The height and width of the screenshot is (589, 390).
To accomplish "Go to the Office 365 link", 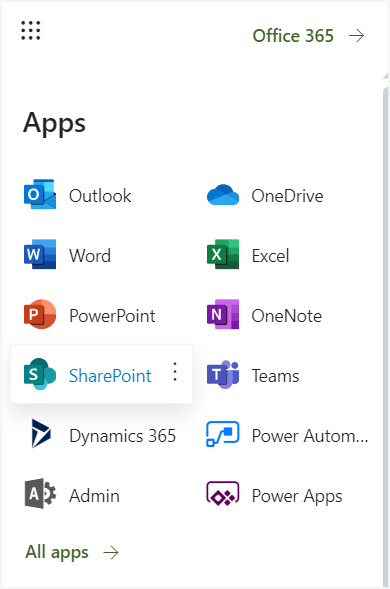I will [x=293, y=36].
